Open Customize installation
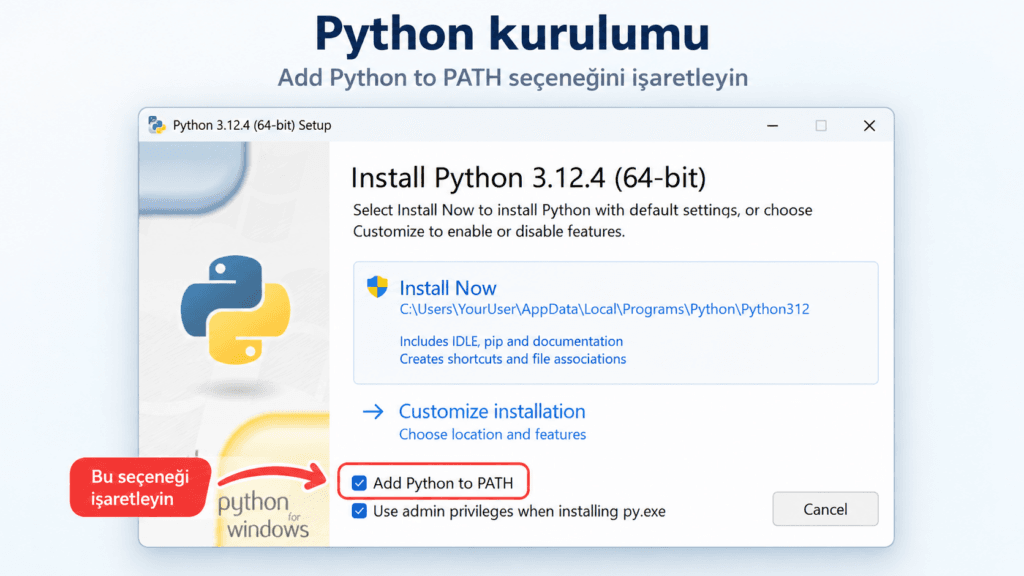Screen dimensions: 1024x576 (492, 411)
